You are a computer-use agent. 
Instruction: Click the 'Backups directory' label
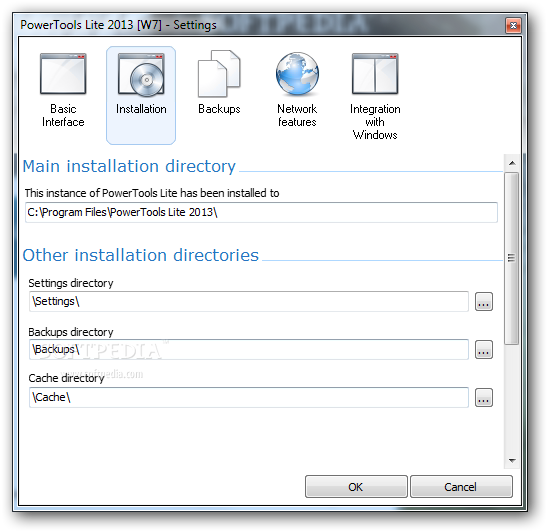click(x=71, y=332)
